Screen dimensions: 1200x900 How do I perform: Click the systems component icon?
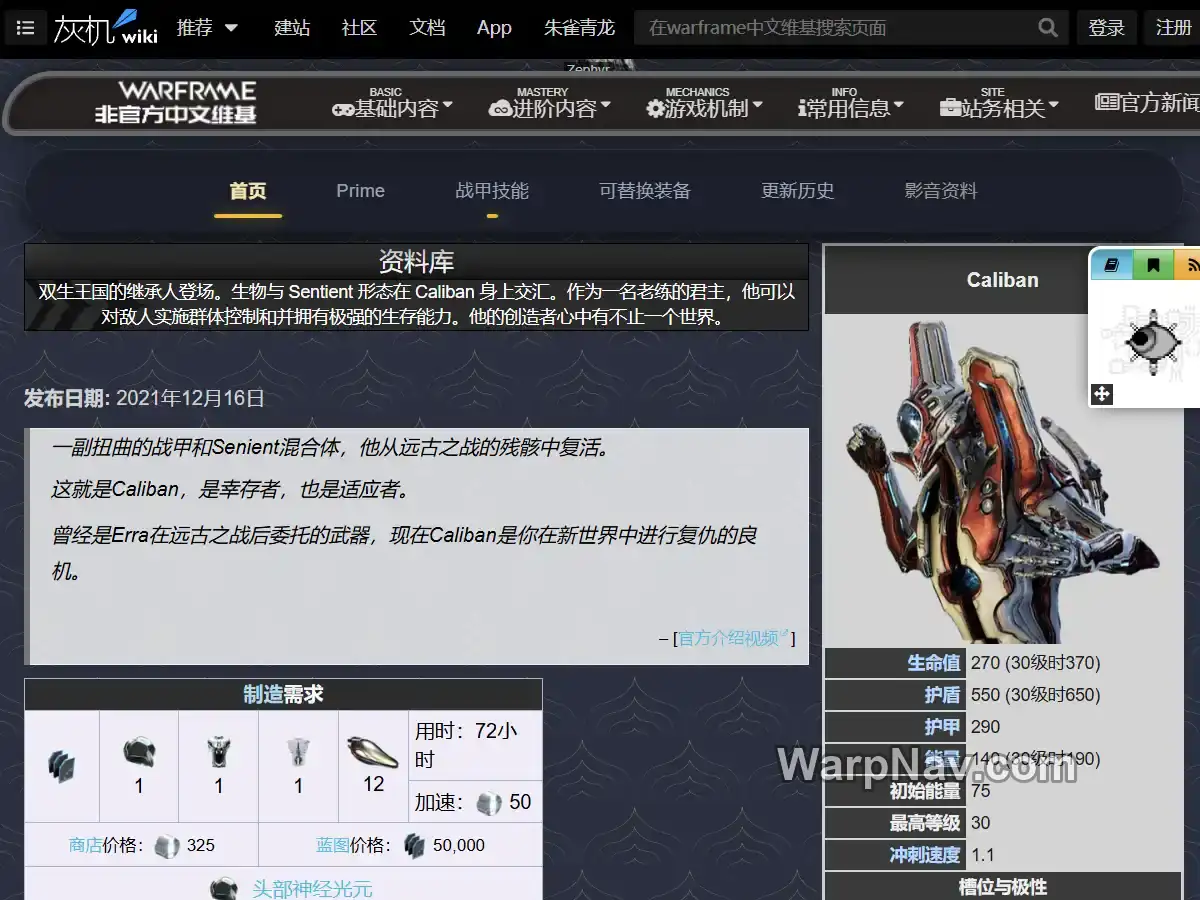[298, 751]
